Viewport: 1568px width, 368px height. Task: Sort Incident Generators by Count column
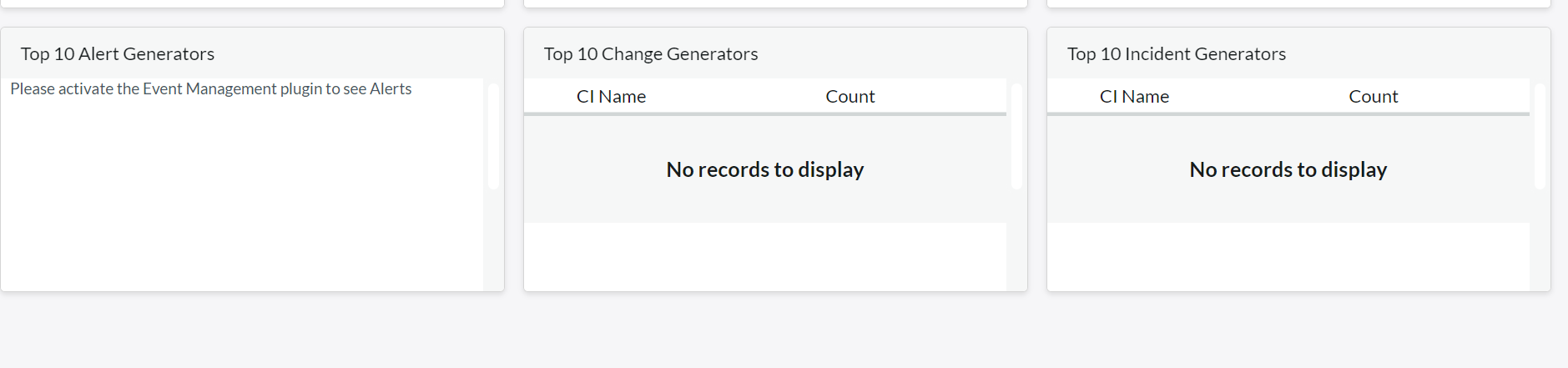pos(1374,97)
